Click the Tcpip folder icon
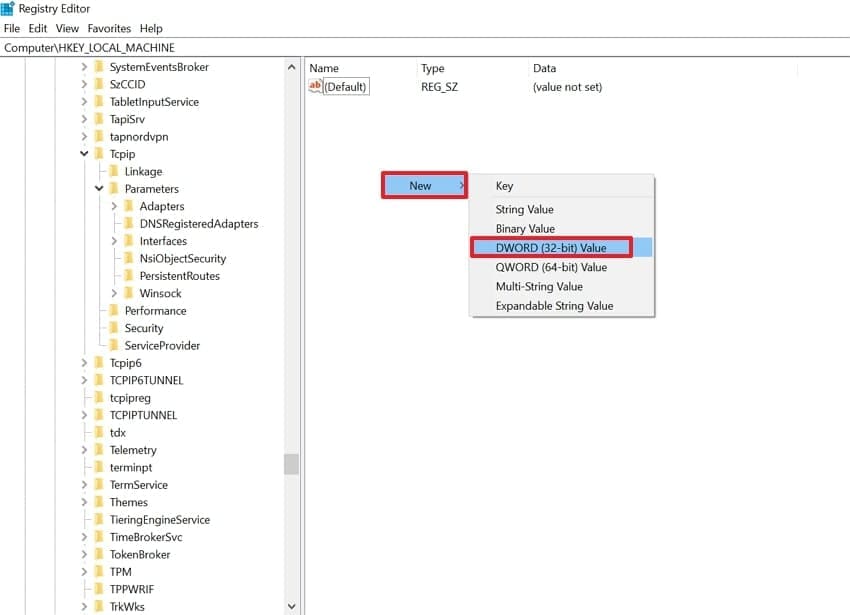Screen dimensions: 850x615 [x=100, y=154]
